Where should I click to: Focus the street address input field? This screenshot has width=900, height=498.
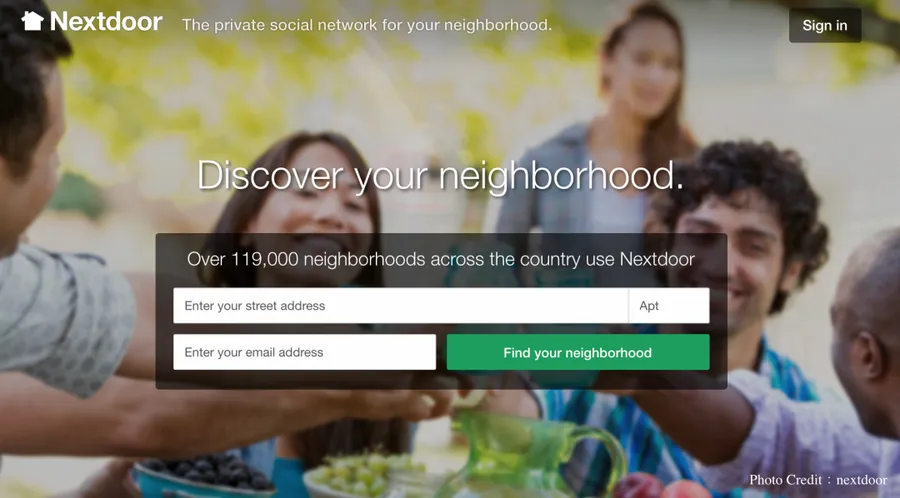[x=401, y=306]
